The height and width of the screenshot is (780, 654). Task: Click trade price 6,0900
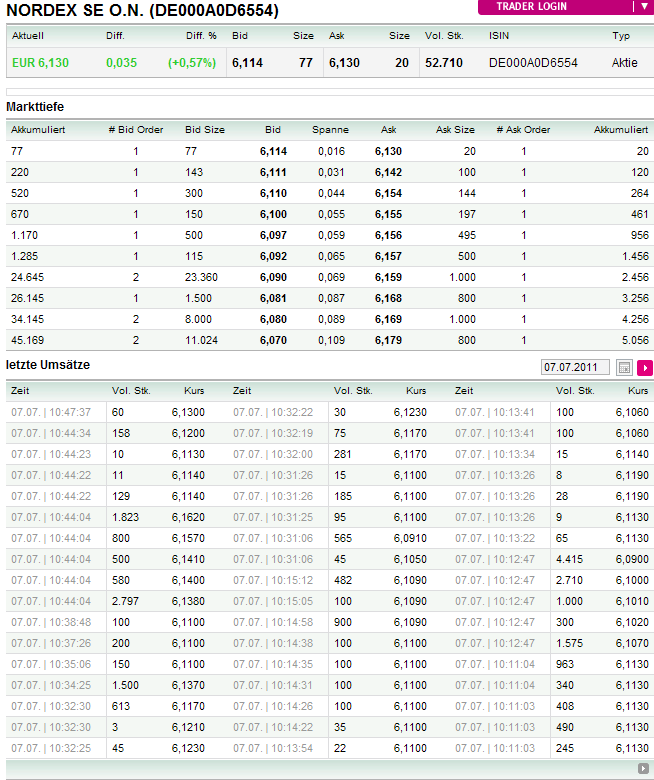[632, 560]
